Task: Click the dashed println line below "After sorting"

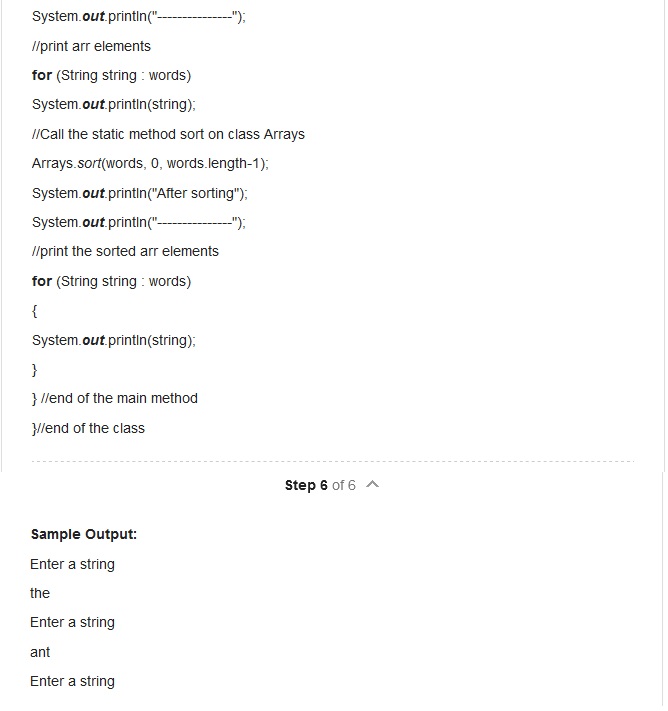Action: coord(139,222)
